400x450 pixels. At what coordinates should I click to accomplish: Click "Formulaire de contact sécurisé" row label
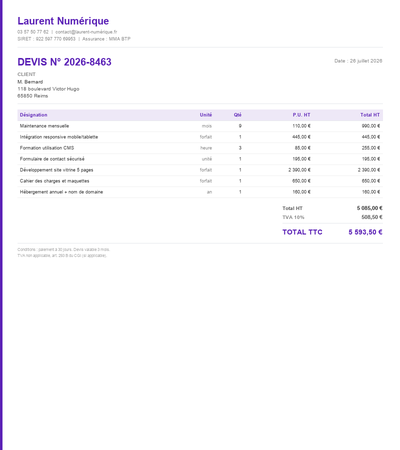tap(52, 159)
